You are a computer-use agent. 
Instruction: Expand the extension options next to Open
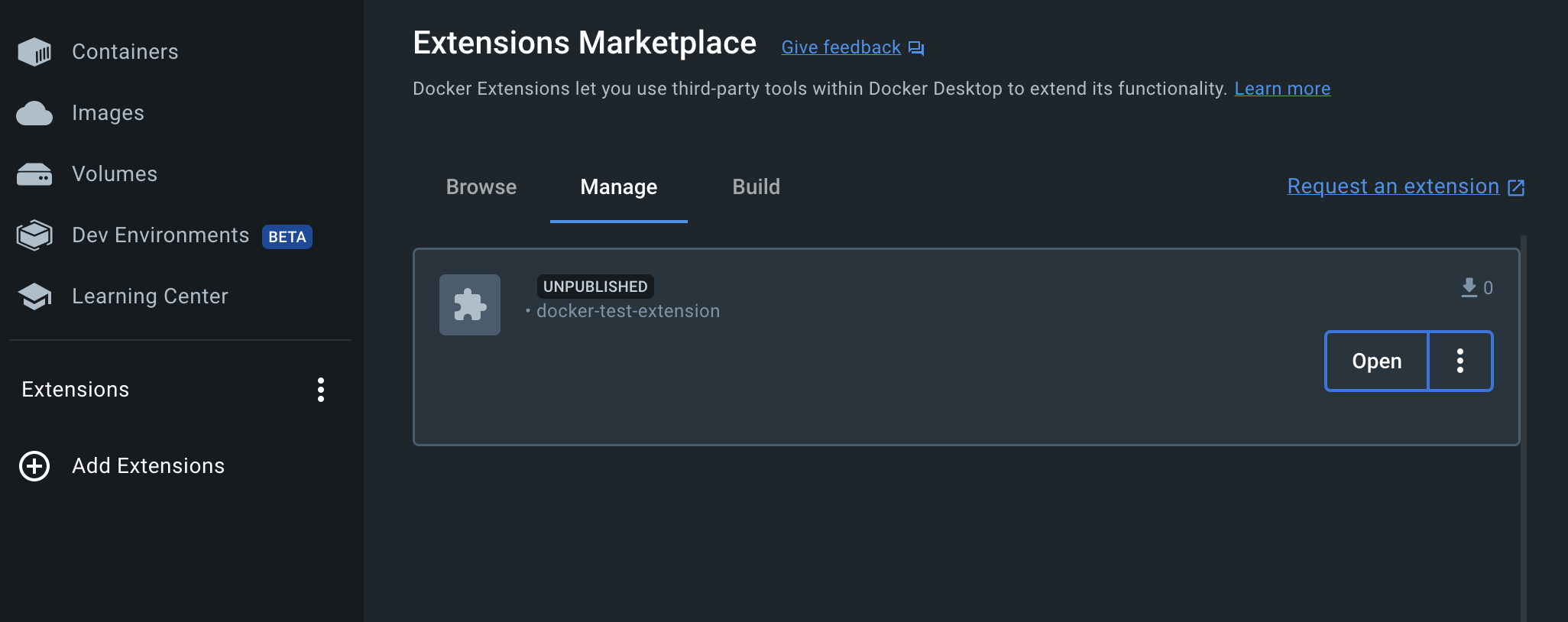pyautogui.click(x=1459, y=361)
